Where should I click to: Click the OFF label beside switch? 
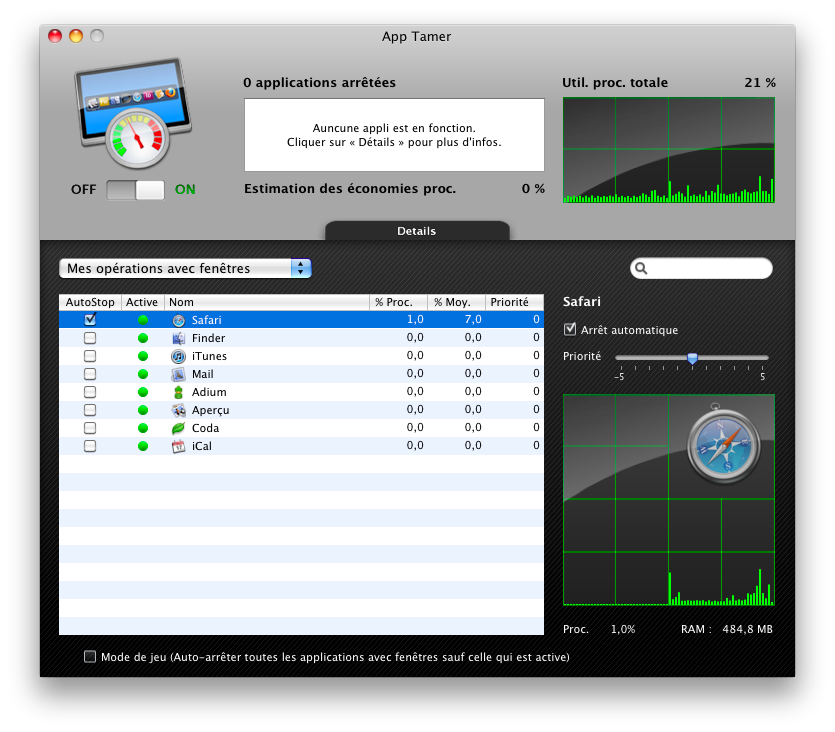pyautogui.click(x=84, y=190)
